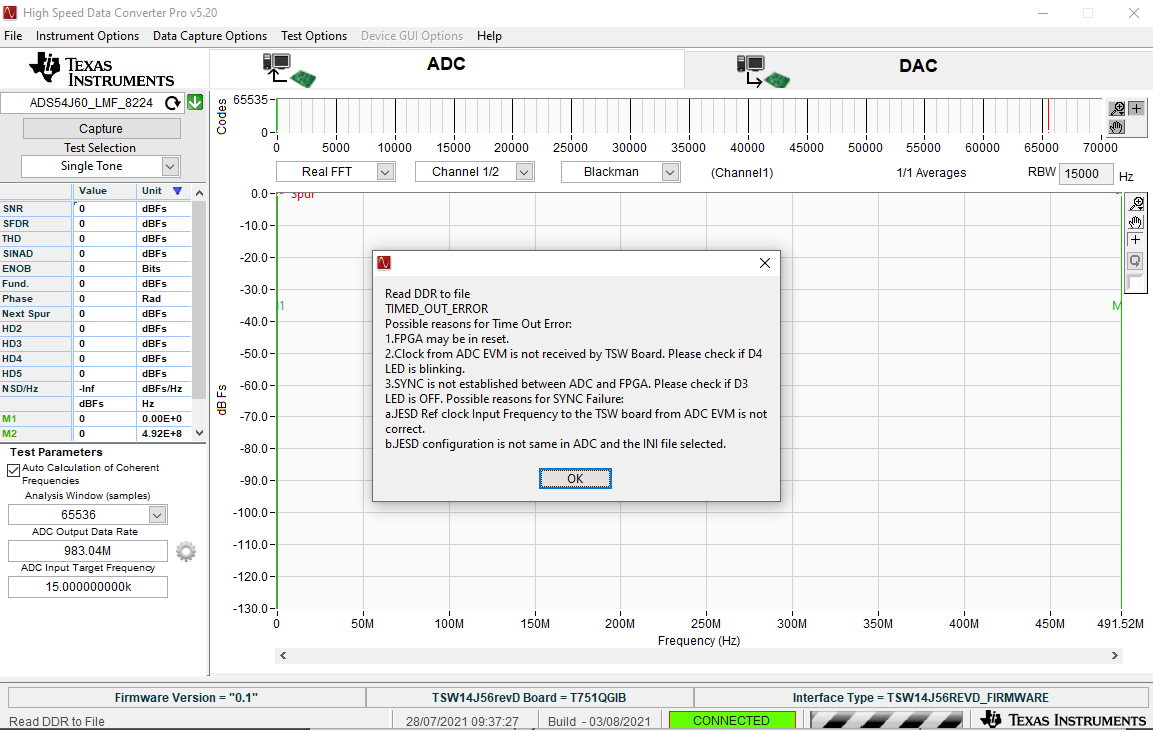
Task: Open the Single Tone test selection dropdown
Action: pos(170,167)
